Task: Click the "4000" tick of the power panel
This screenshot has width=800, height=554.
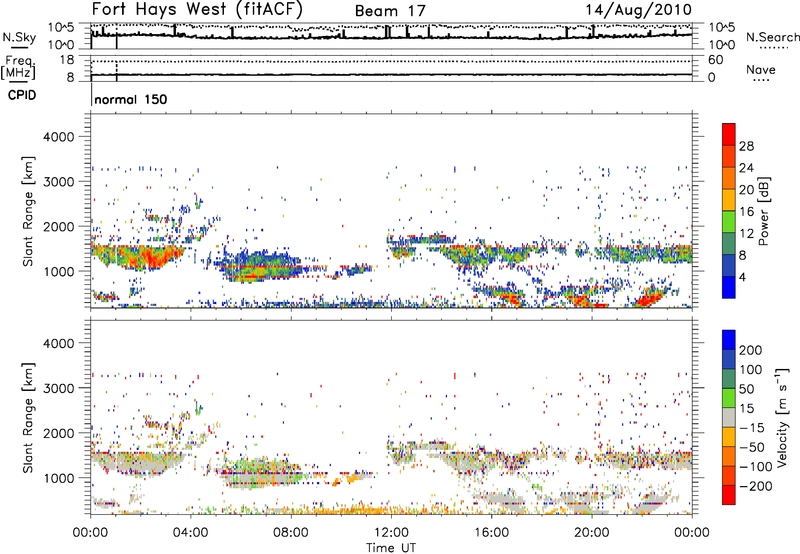Action: coord(58,137)
